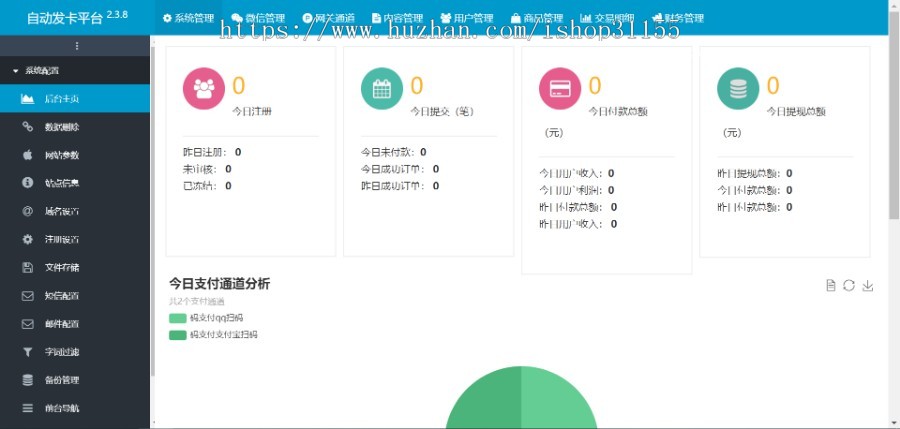The height and width of the screenshot is (429, 900).
Task: Open the 系统管理 top navigation tab
Action: click(x=188, y=18)
